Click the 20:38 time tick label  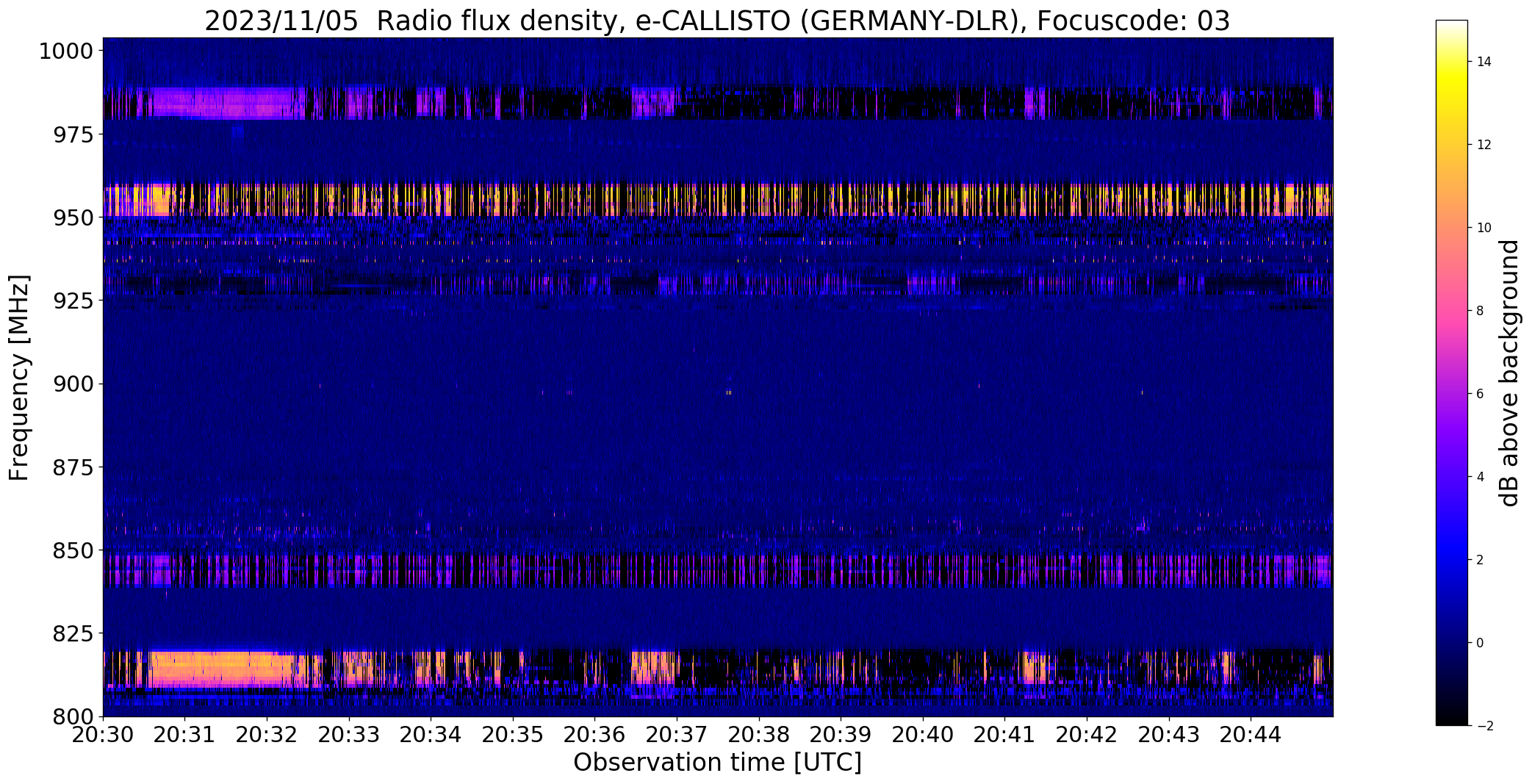(759, 734)
